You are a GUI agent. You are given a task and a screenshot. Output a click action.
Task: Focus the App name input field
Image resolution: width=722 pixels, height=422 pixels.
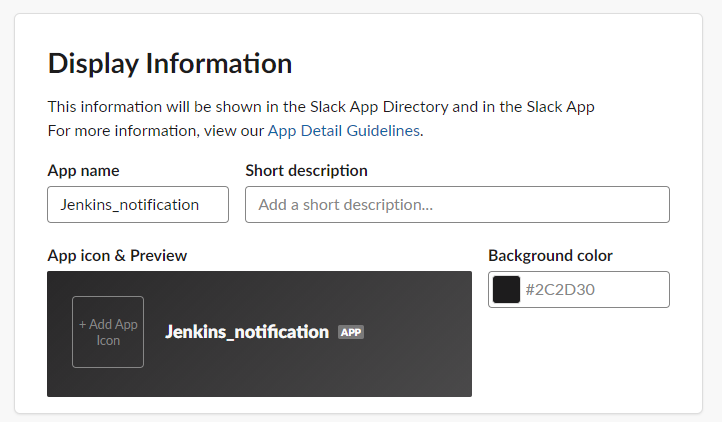138,205
